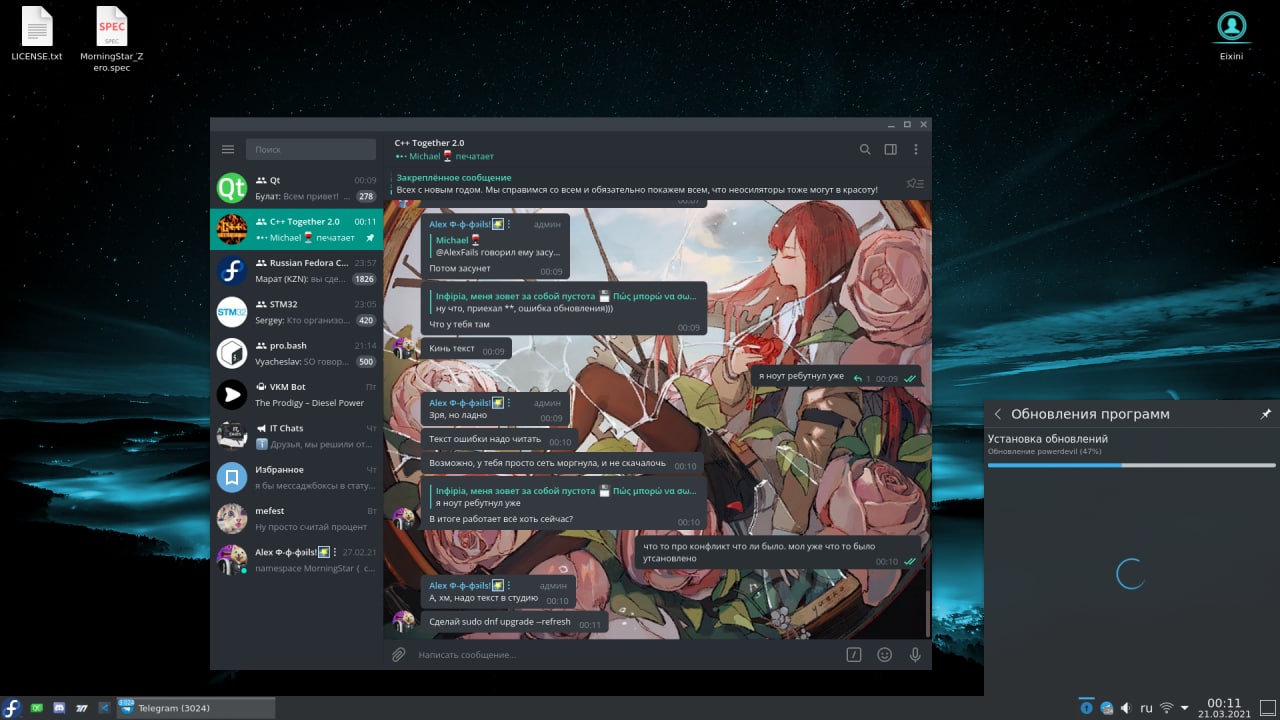Screen dimensions: 1280x720
Task: Open the Russian Fedora Community chat
Action: (297, 271)
